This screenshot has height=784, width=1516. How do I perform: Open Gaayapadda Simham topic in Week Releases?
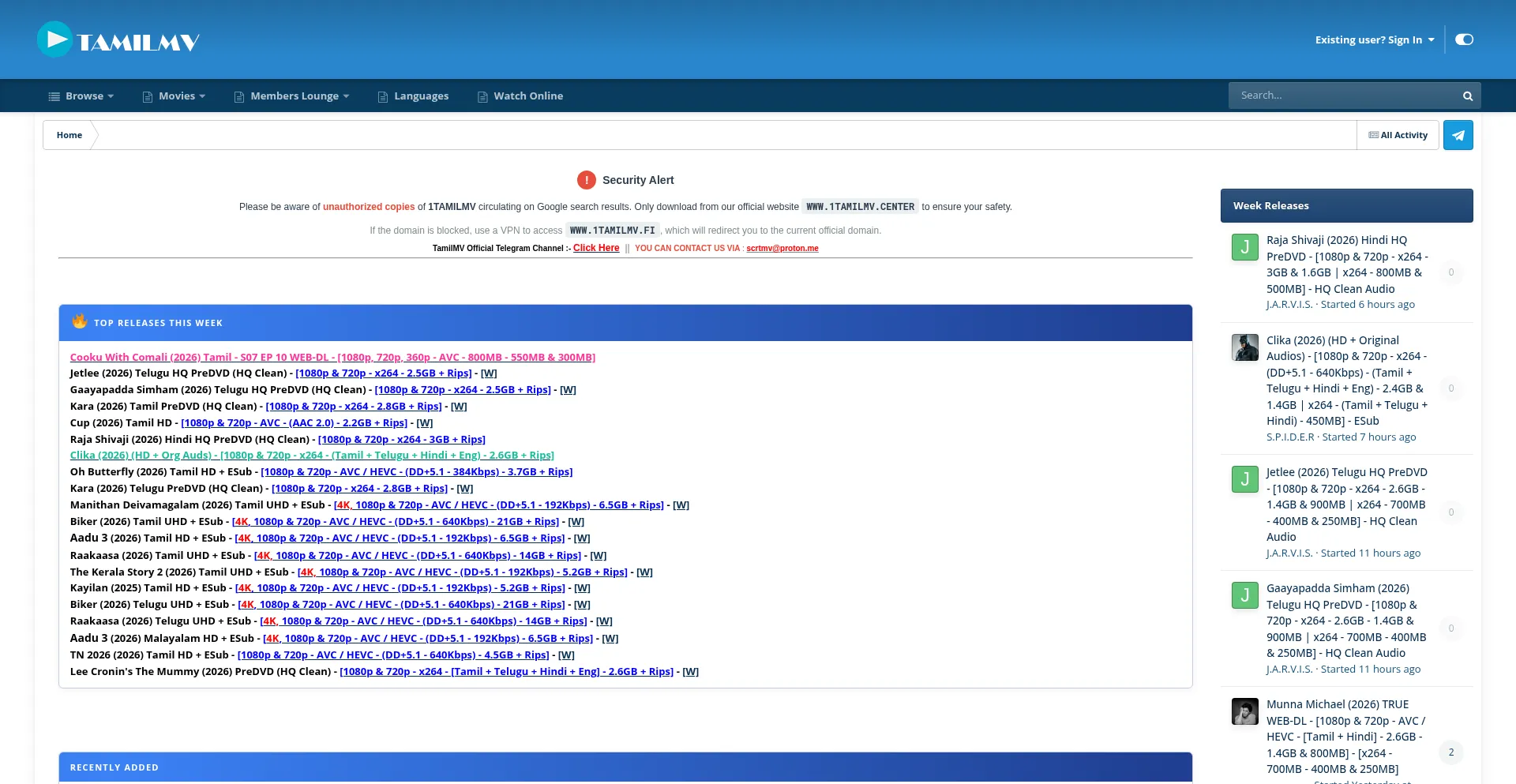(1347, 621)
